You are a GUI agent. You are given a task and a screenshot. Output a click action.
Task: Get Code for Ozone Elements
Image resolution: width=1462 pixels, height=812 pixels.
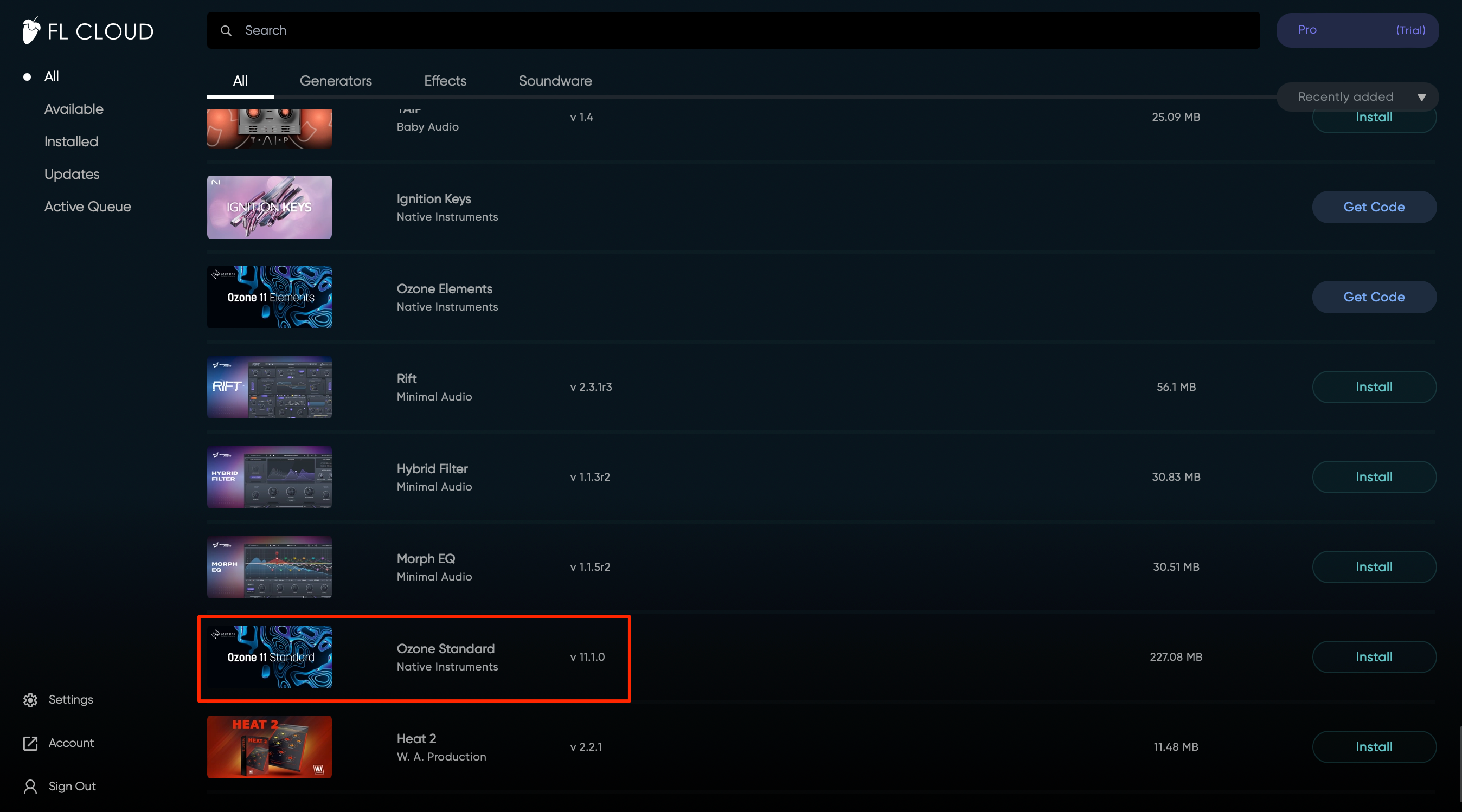1374,298
